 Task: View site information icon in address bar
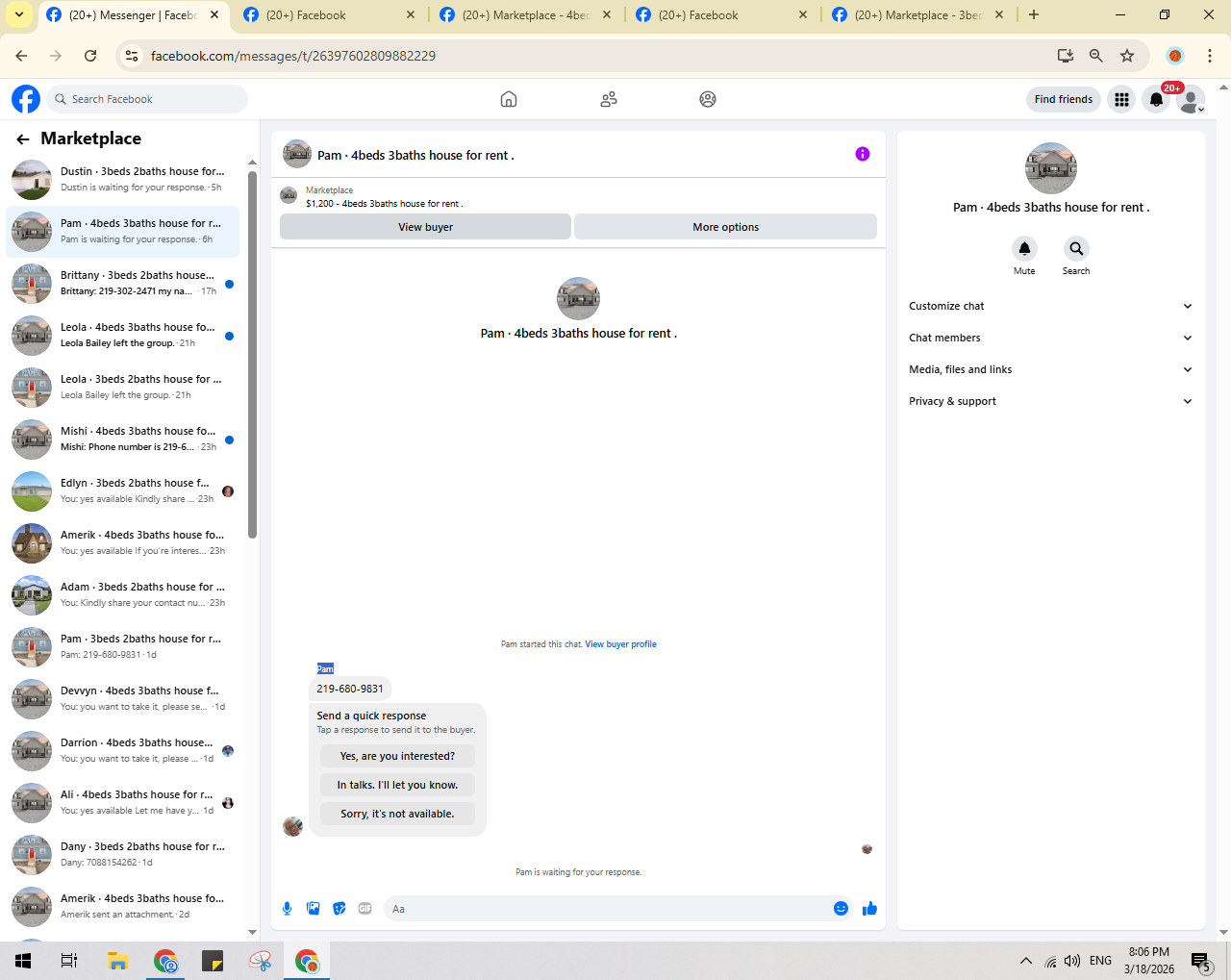133,56
